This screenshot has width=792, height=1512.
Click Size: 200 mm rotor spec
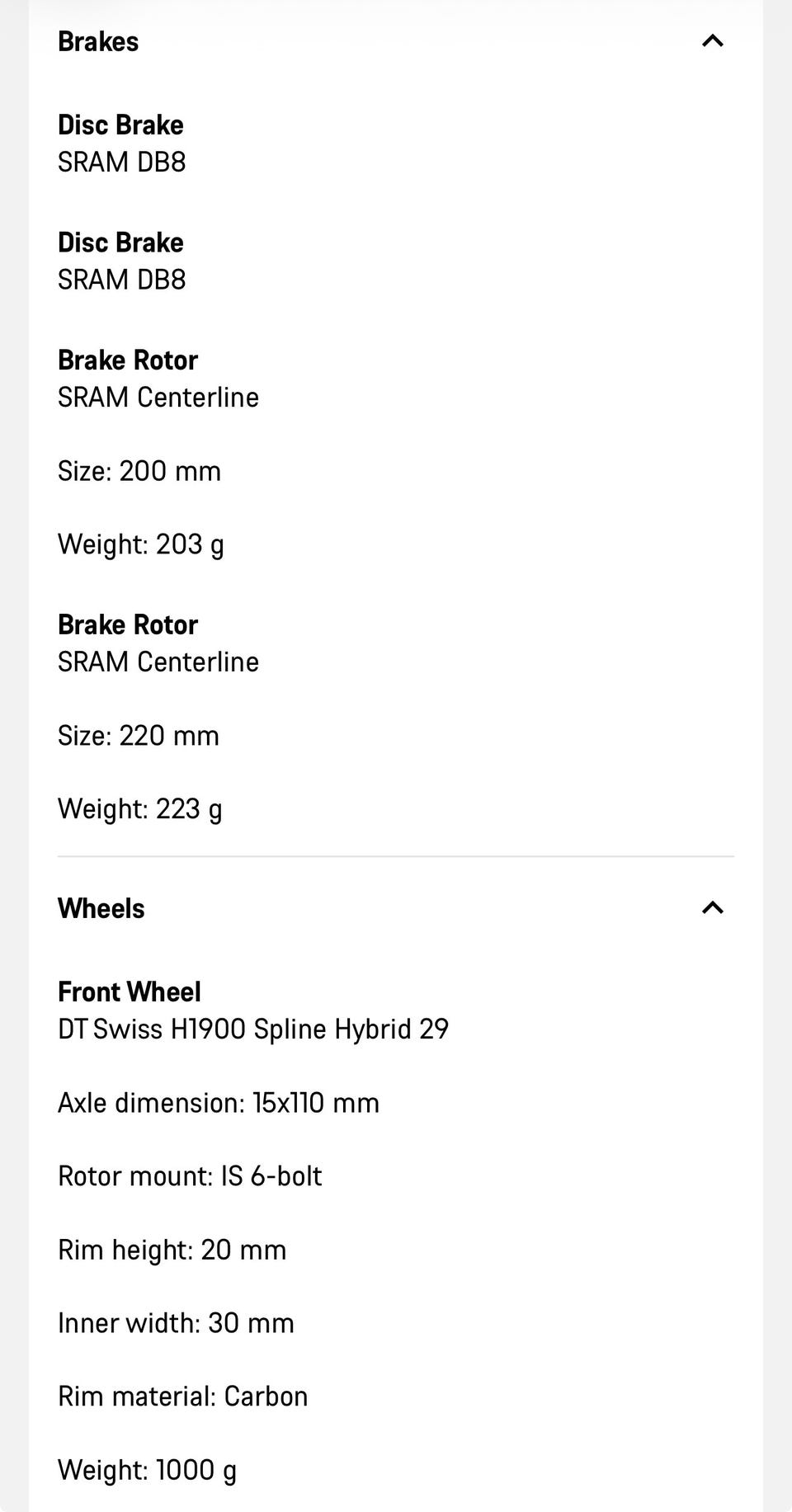(139, 471)
